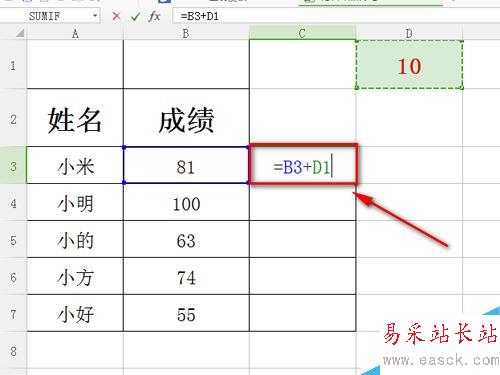Click cell containing 小好

(x=75, y=313)
